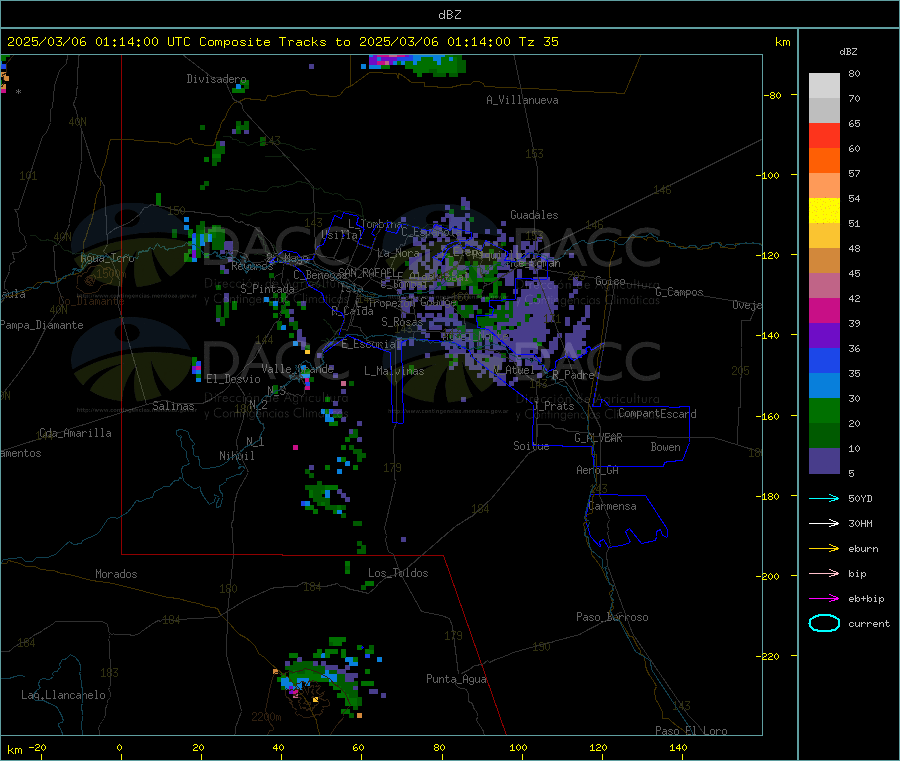Image resolution: width=900 pixels, height=761 pixels.
Task: Click the 'S_Rosas' map label
Action: 402,322
